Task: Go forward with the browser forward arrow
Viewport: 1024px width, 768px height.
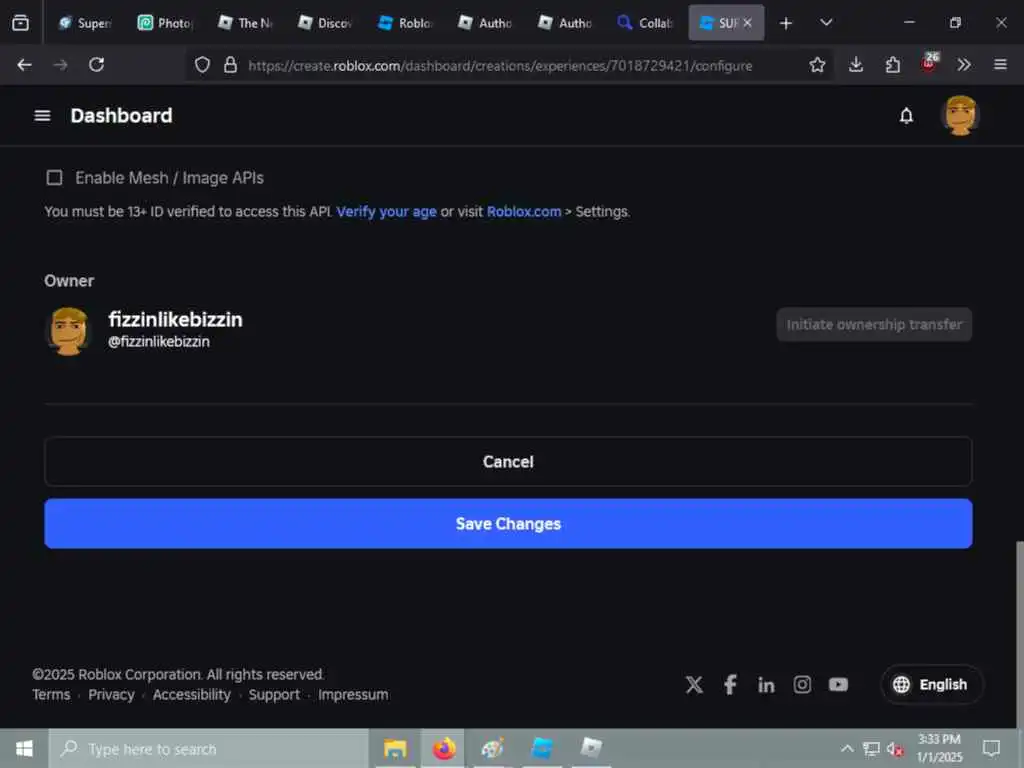Action: point(60,65)
